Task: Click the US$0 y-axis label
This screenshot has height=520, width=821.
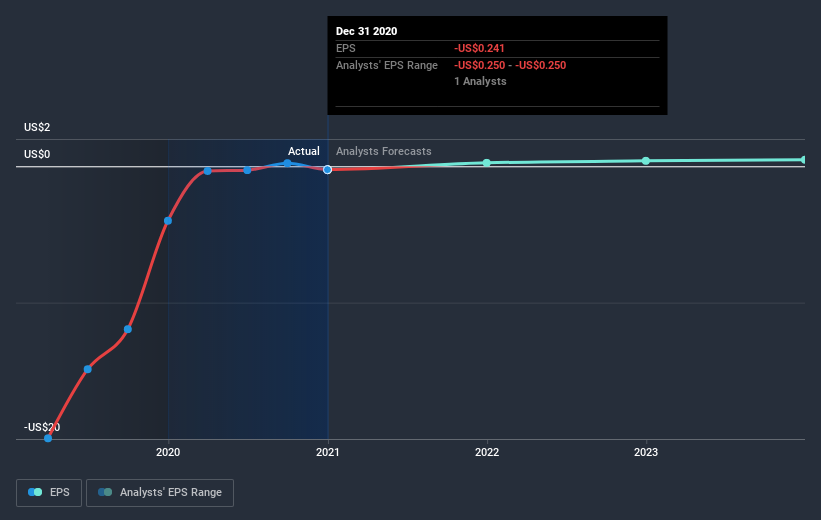Action: click(x=37, y=154)
